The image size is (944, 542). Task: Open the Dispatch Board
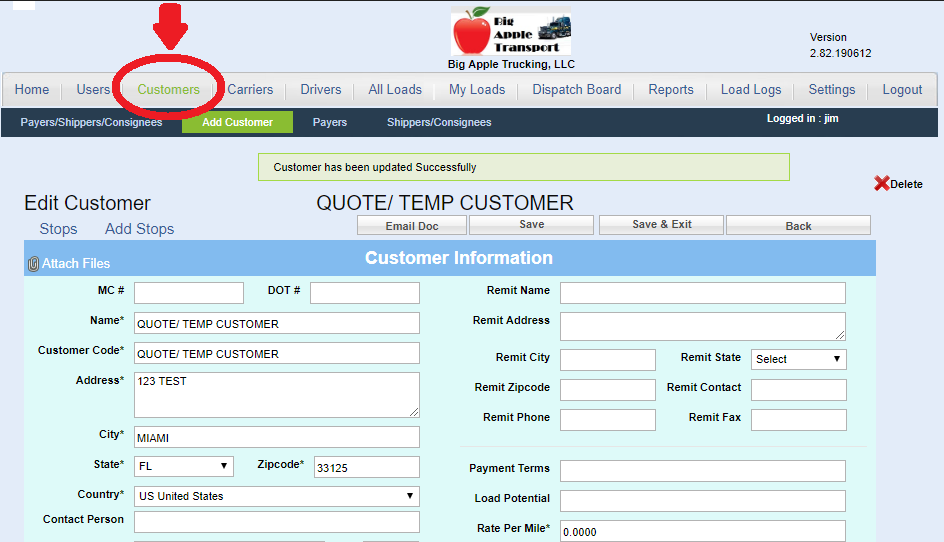[577, 90]
